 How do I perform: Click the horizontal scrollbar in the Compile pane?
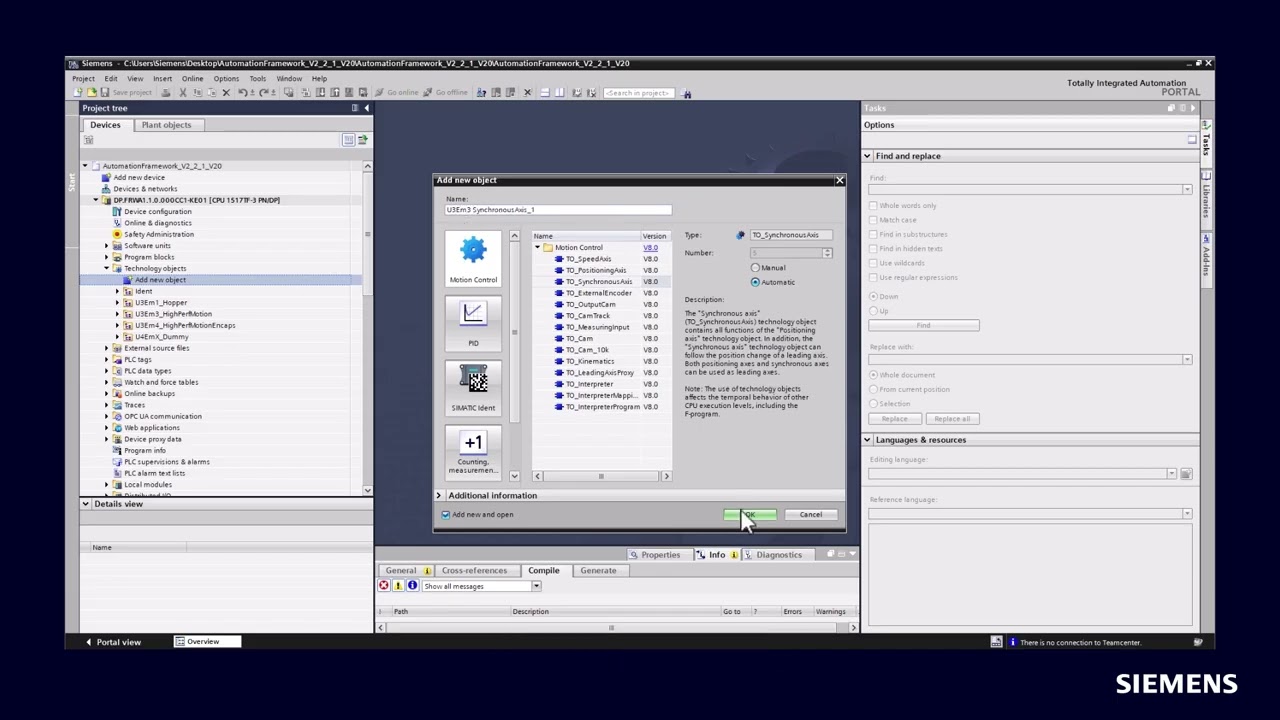click(x=616, y=628)
